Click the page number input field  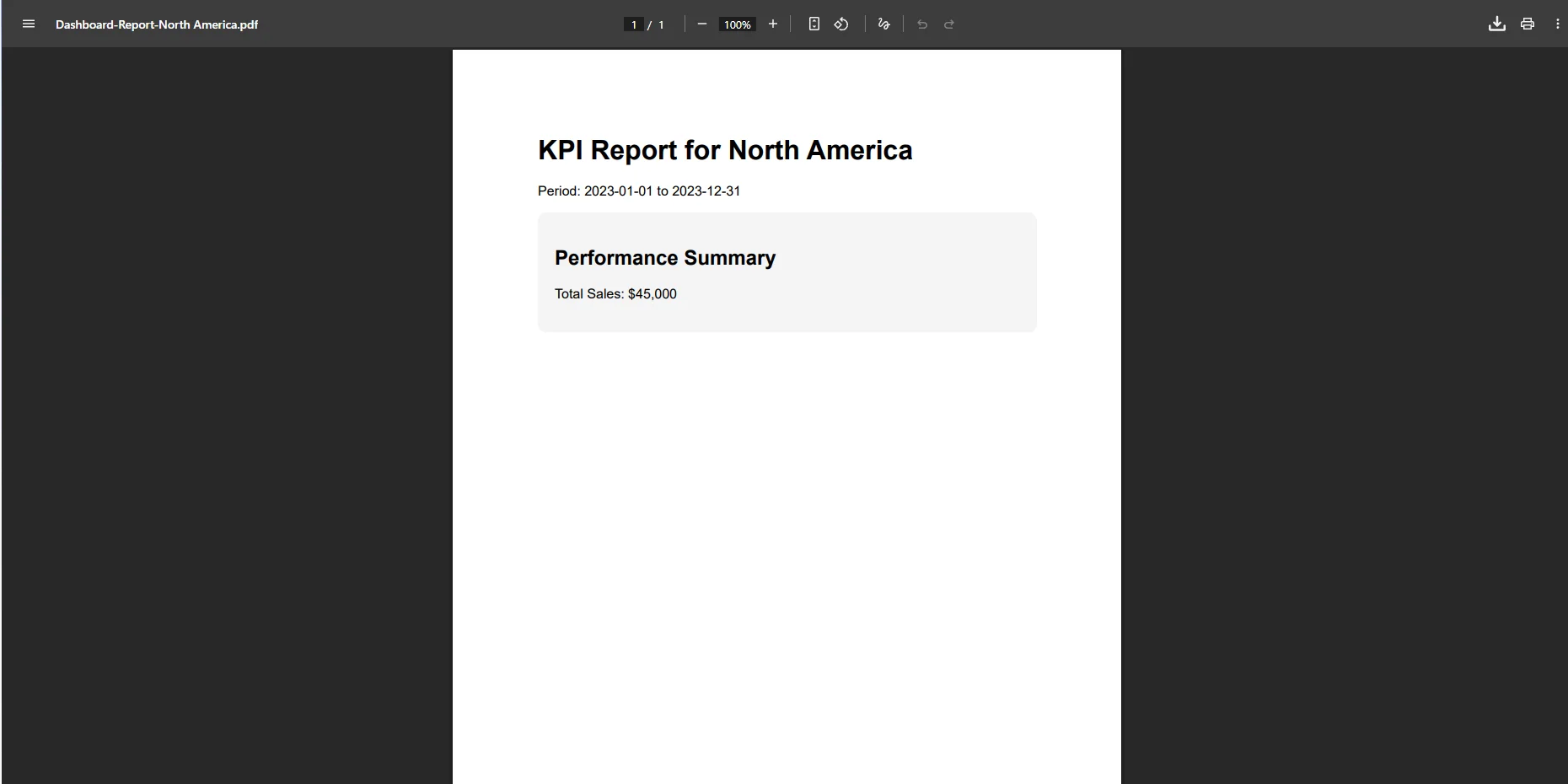pyautogui.click(x=632, y=24)
